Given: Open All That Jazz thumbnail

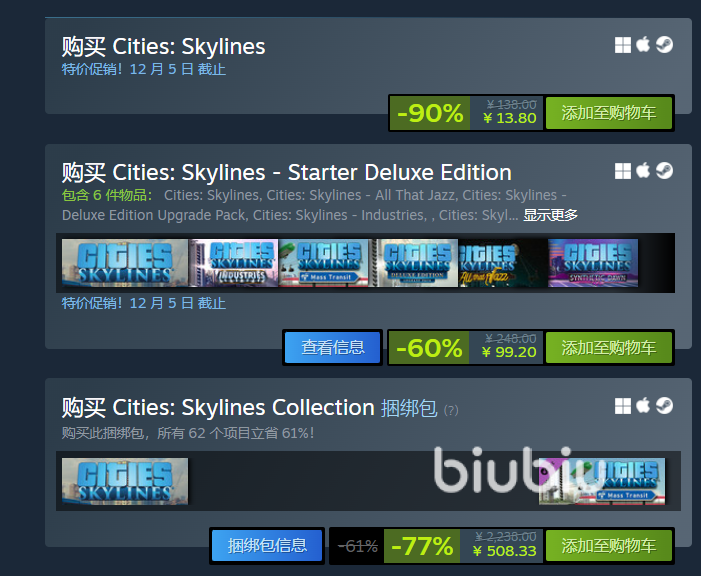Looking at the screenshot, I should [503, 263].
